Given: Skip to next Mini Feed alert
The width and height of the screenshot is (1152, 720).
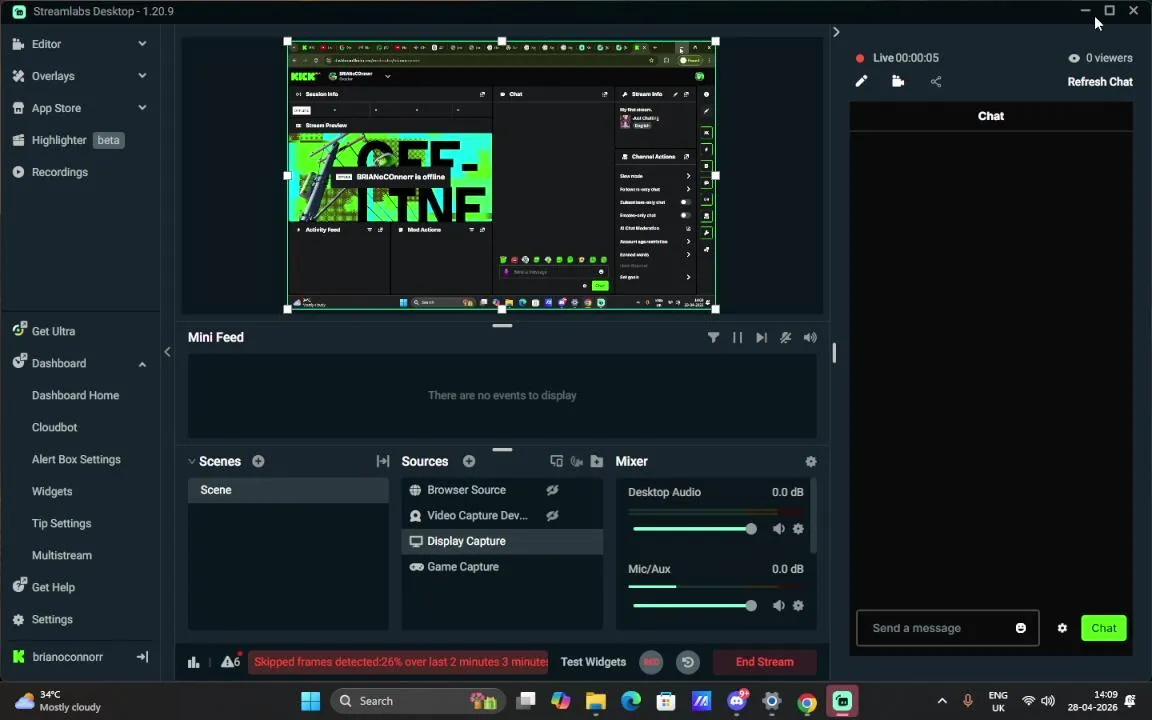Looking at the screenshot, I should click(761, 337).
